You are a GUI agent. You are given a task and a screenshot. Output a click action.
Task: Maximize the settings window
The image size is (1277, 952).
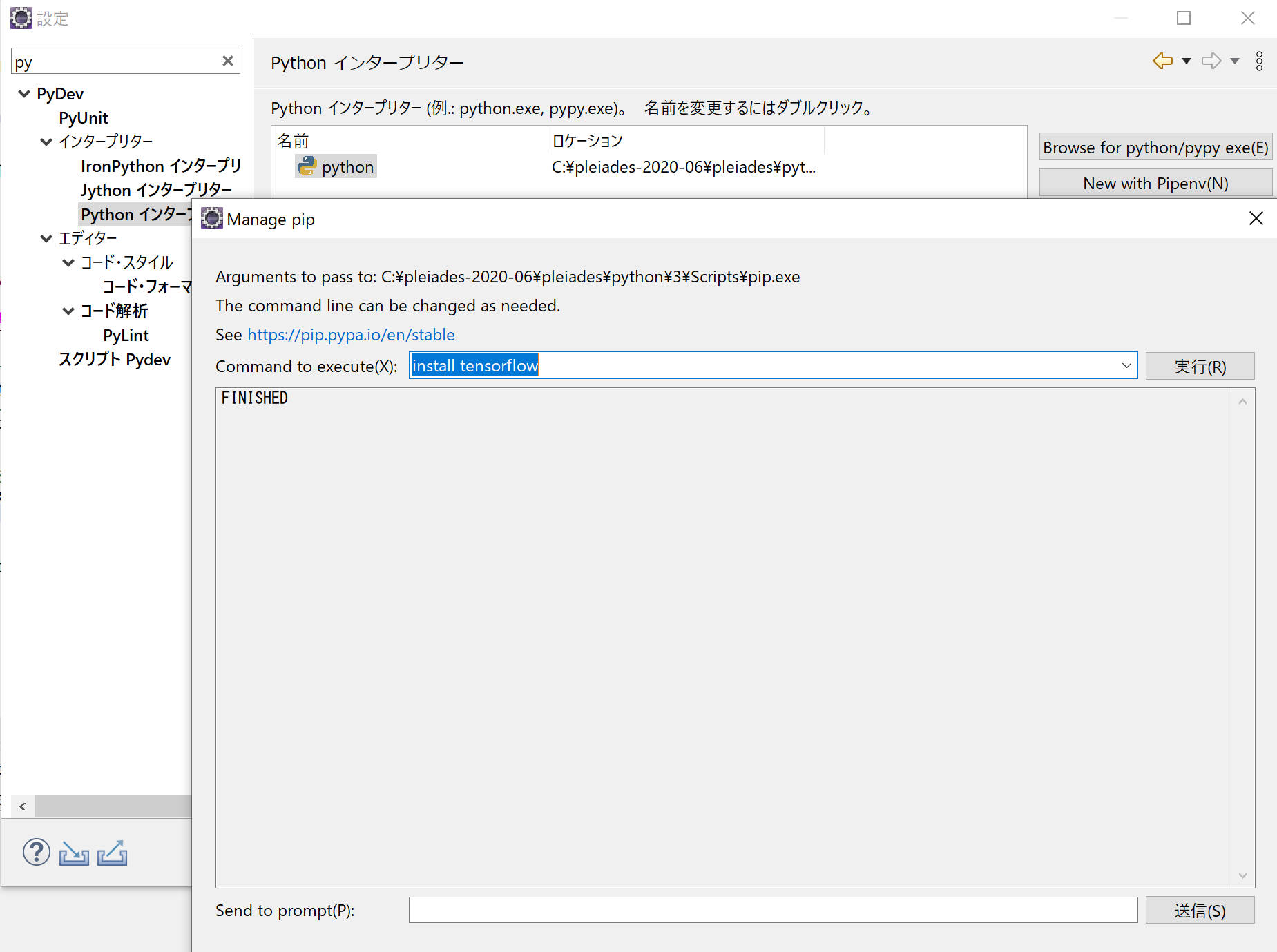[1184, 18]
